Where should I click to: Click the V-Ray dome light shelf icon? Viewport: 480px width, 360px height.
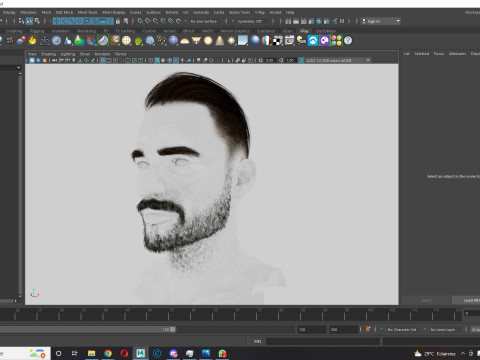click(x=184, y=41)
